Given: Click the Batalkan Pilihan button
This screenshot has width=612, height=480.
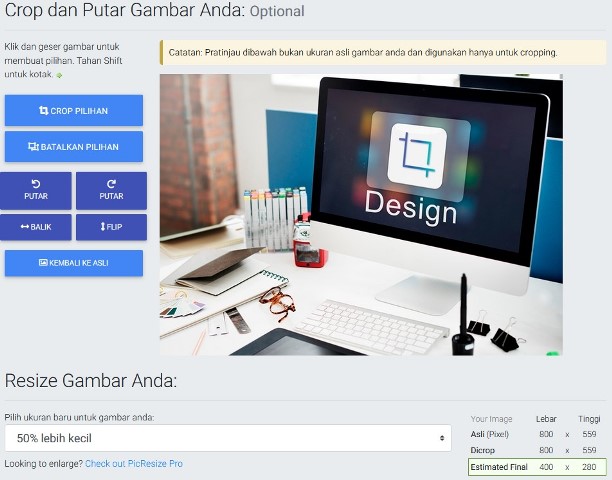Looking at the screenshot, I should coord(74,147).
